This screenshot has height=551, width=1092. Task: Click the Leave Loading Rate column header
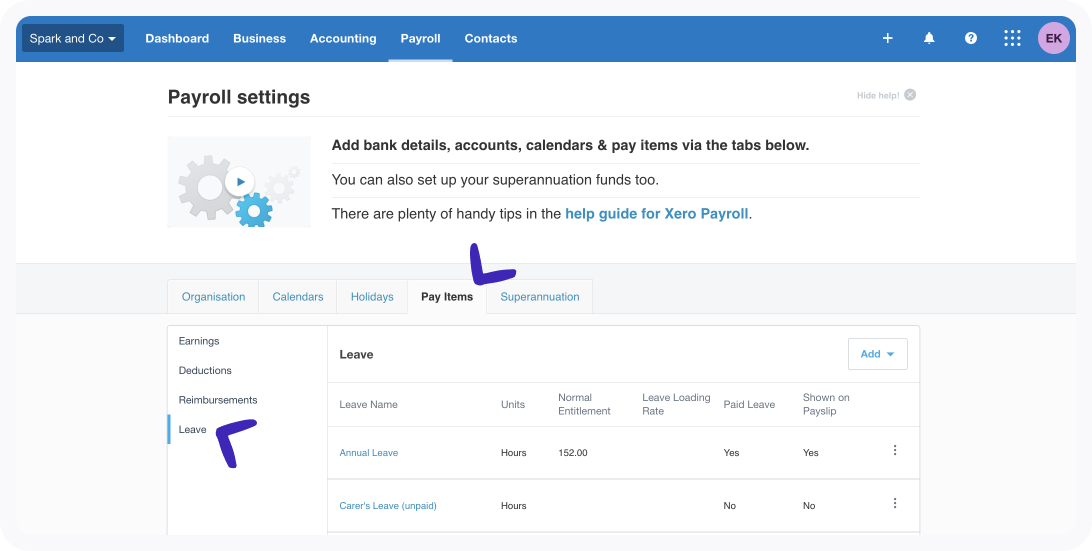[676, 404]
